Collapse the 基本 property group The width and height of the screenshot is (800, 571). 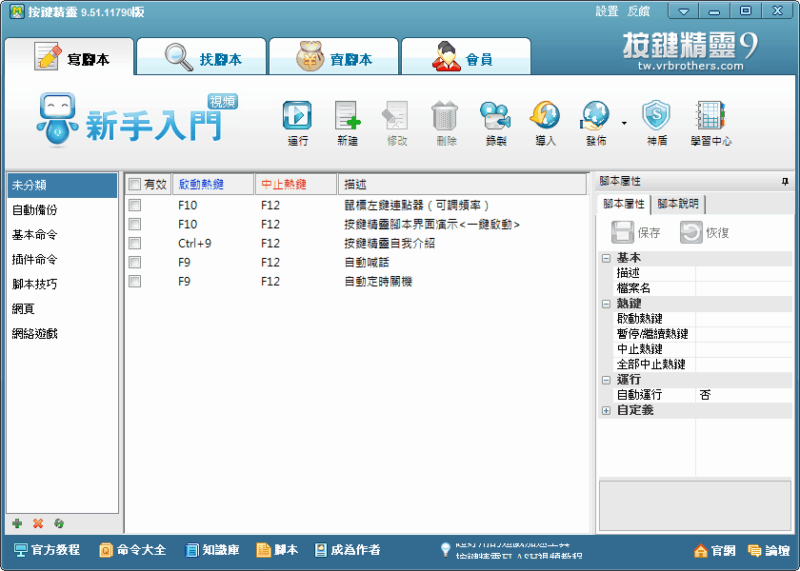[x=606, y=258]
